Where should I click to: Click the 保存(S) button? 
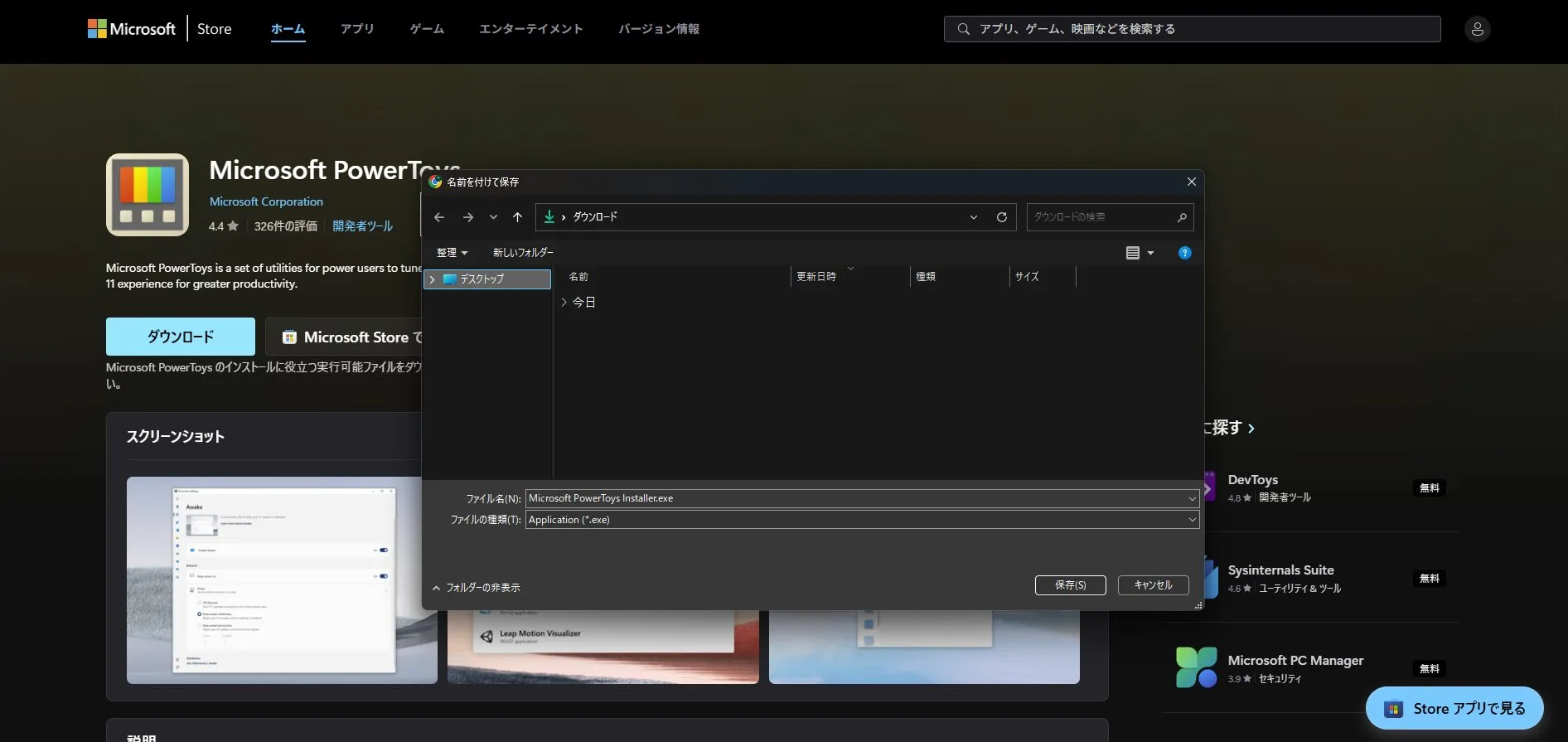1071,585
